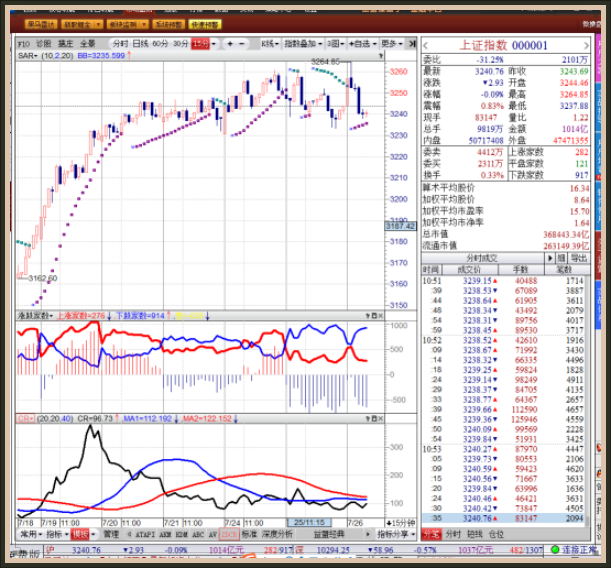Switch chart to 日线 daily period
The height and width of the screenshot is (568, 611).
tap(140, 44)
